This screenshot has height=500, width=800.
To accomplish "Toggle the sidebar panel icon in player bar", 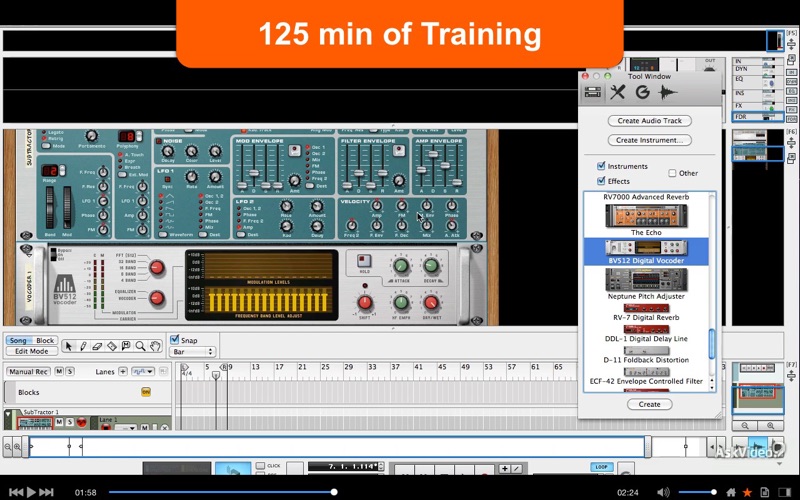I will coord(784,492).
